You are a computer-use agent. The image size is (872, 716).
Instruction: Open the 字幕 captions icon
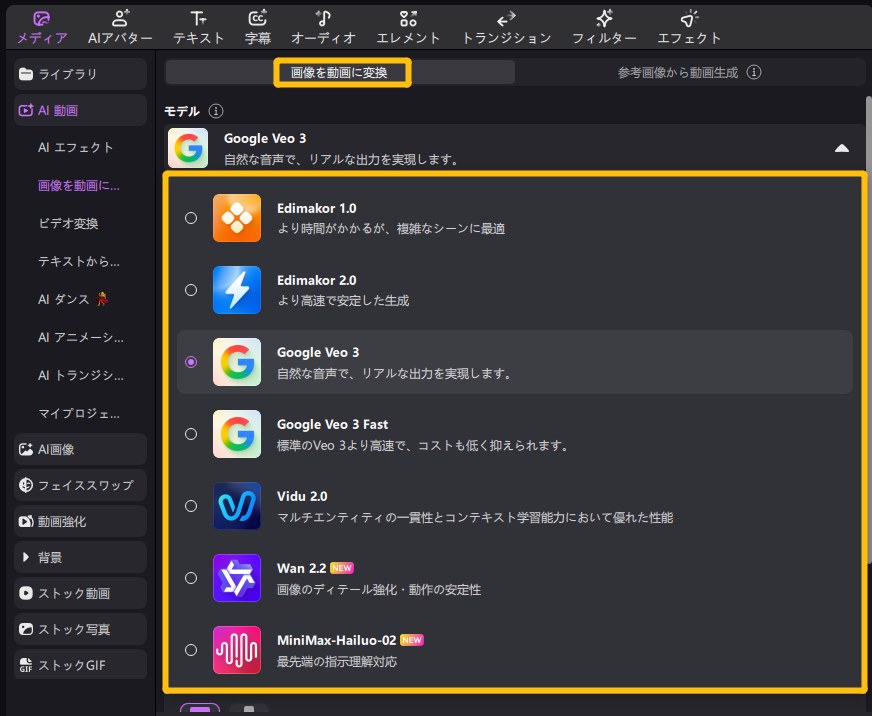(257, 18)
